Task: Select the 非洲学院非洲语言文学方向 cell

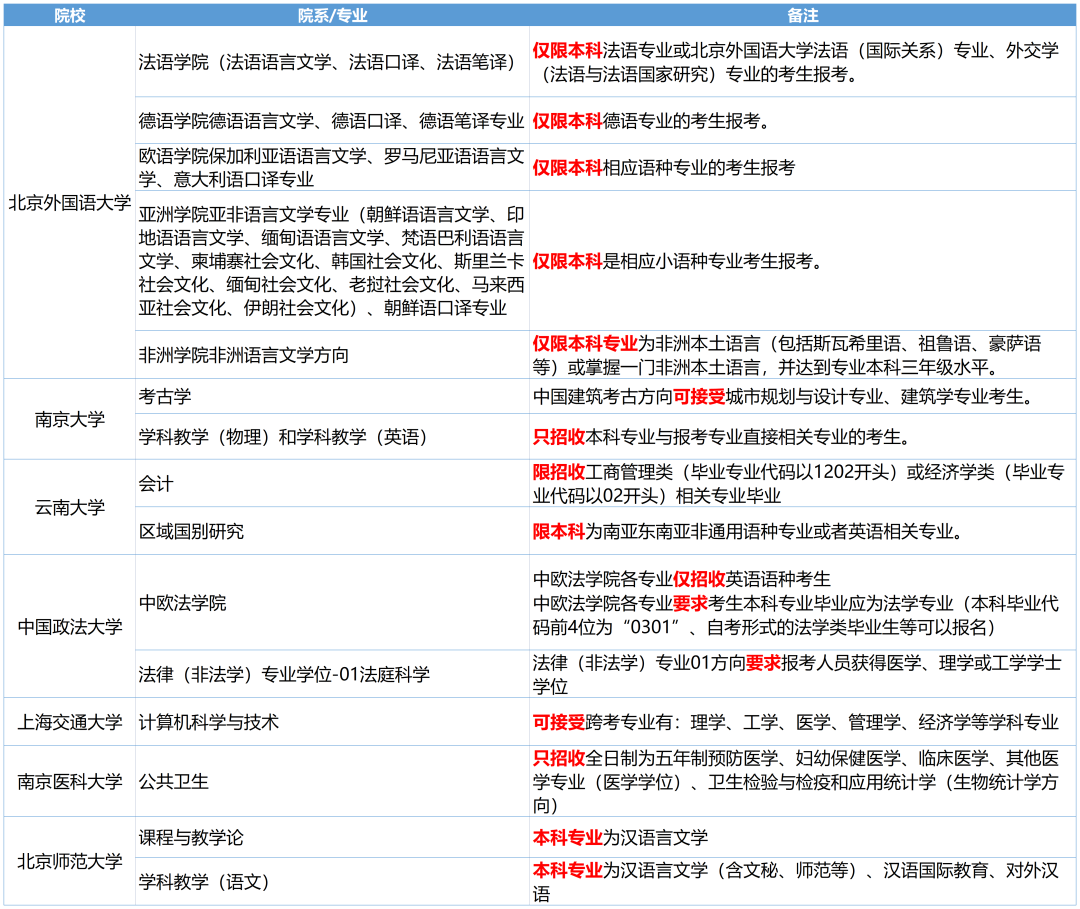Action: coord(332,355)
